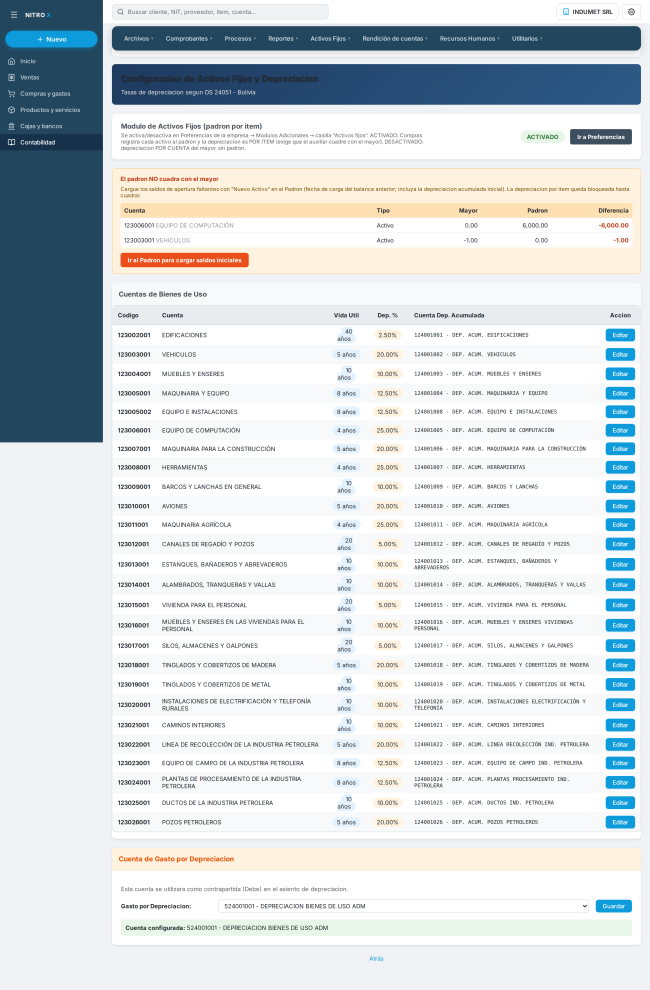Click Editar for POZOS PETROLEROS row

point(620,822)
